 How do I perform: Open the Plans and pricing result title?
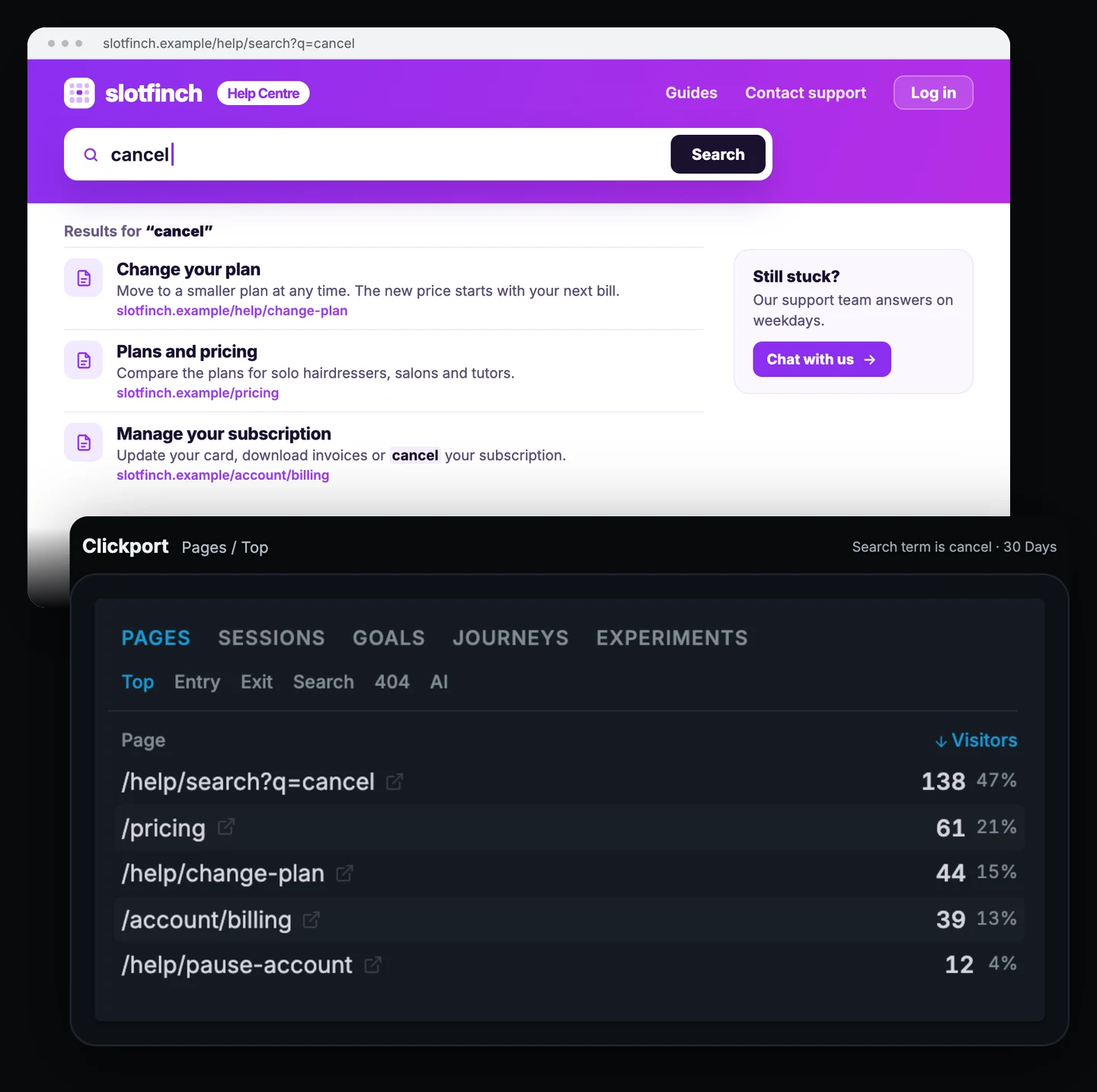tap(187, 352)
